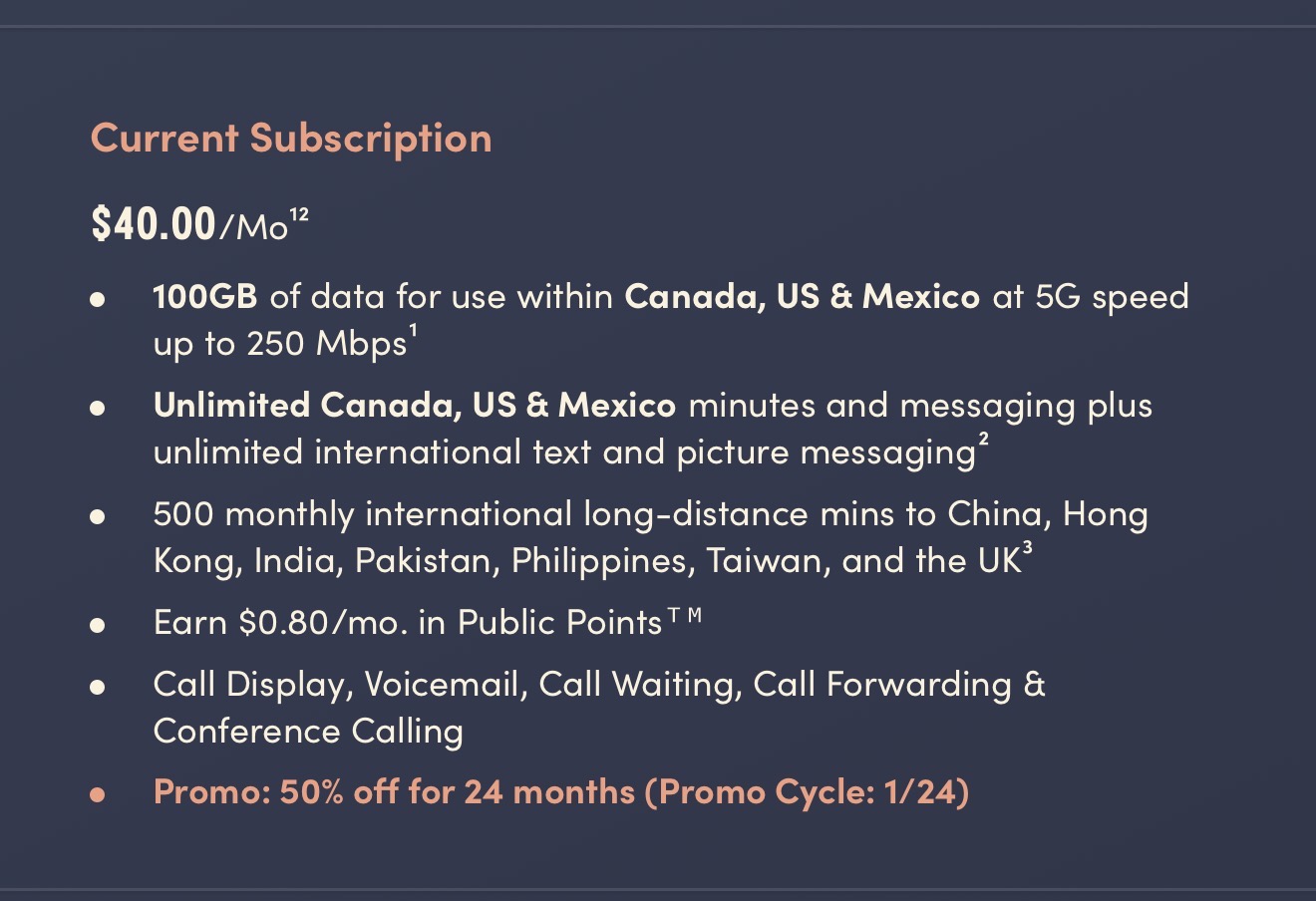Click the TM mark after Public Points
This screenshot has height=901, width=1316.
tap(685, 616)
